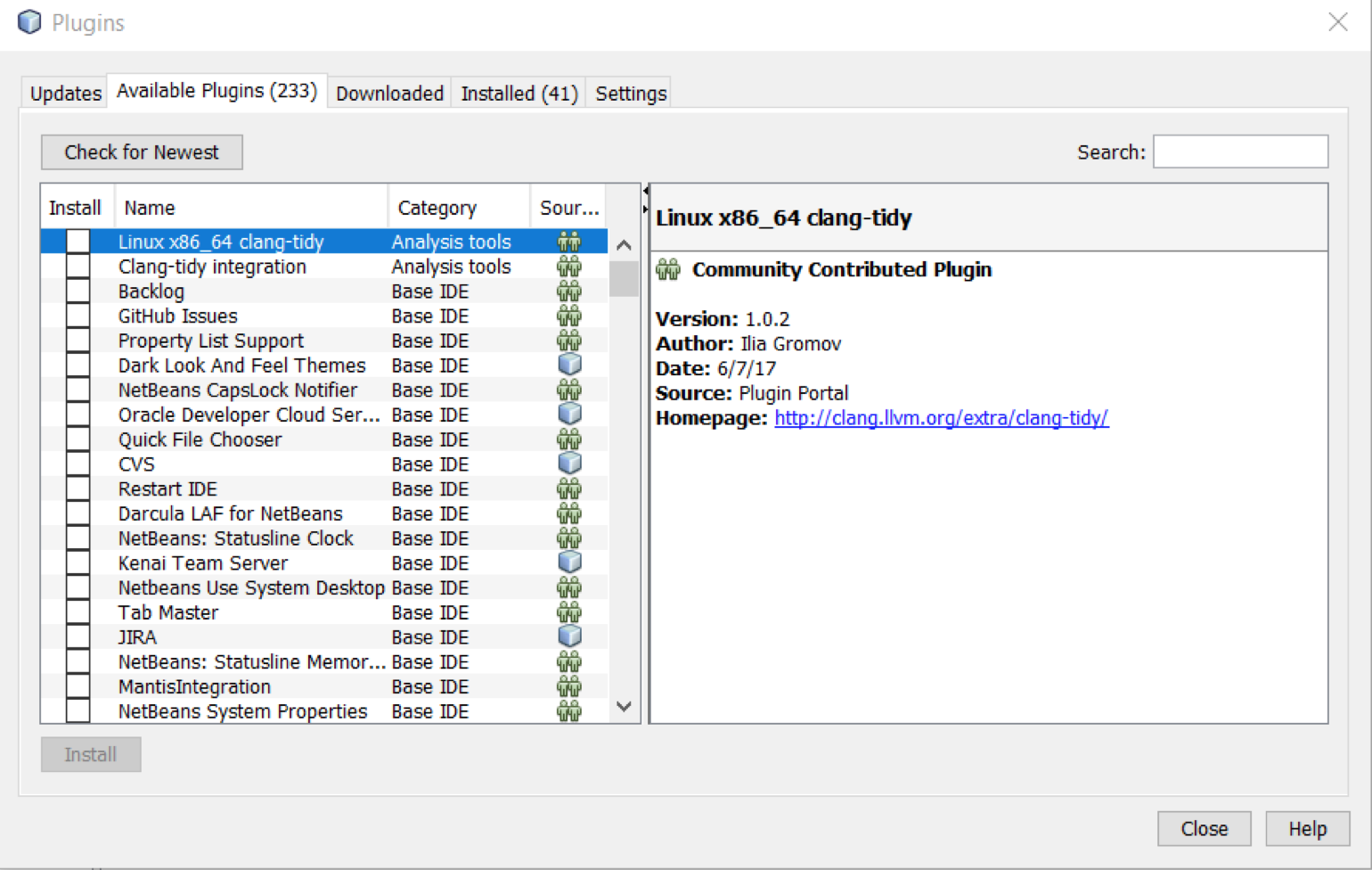This screenshot has width=1372, height=870.
Task: Click the scroll up arrow of plugin list
Action: click(x=624, y=245)
